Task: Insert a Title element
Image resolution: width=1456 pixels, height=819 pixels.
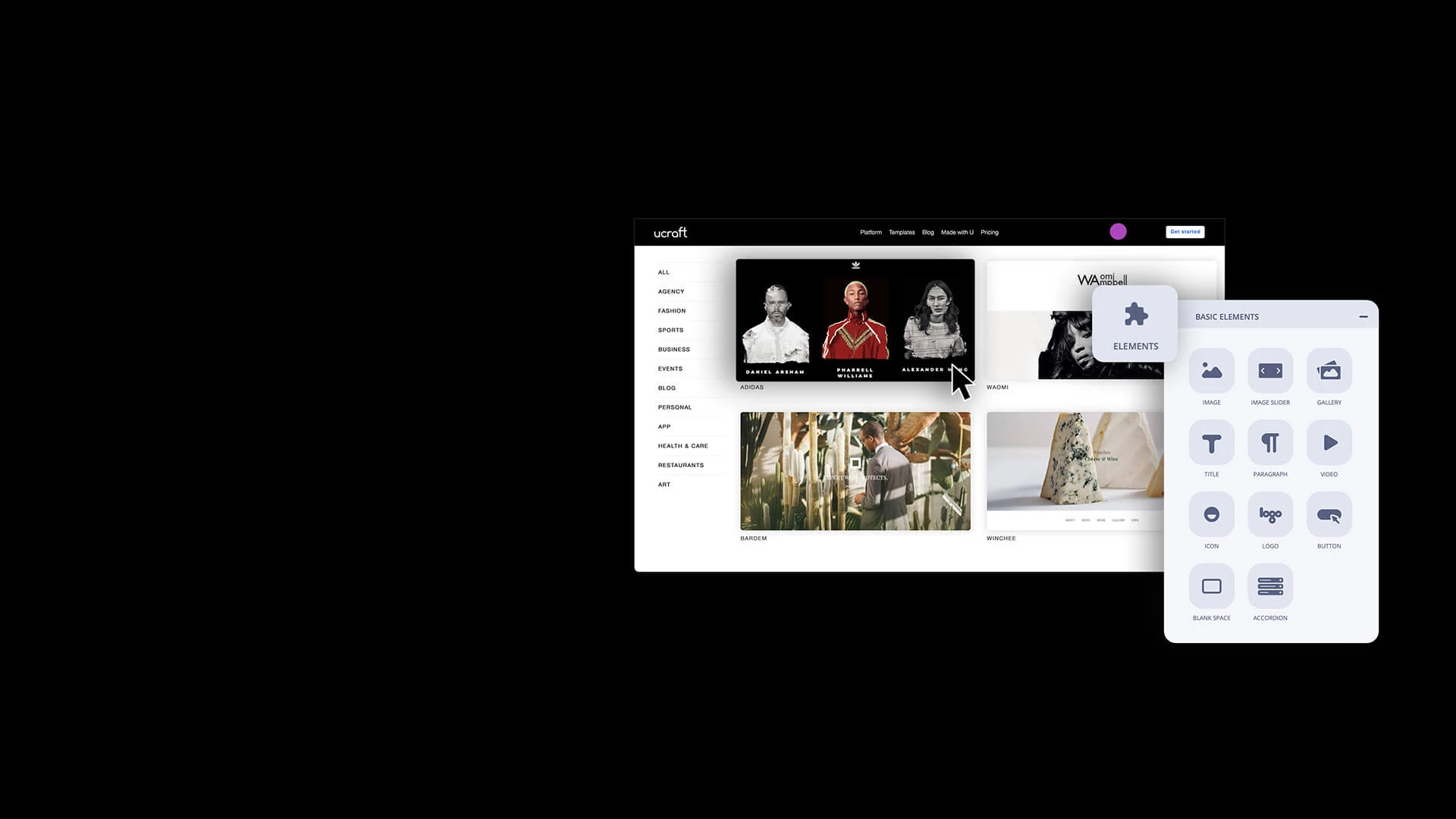Action: point(1211,443)
